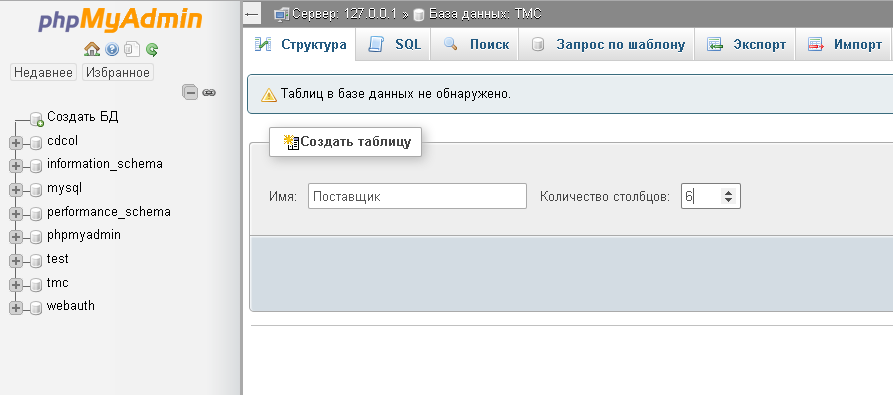Toggle the link with main panel icon
893x395 pixels.
209,92
